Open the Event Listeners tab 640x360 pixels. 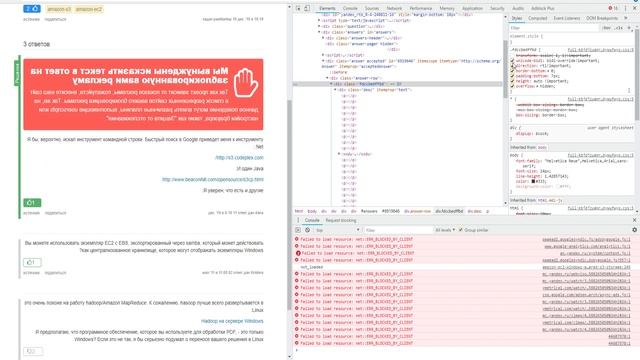[x=567, y=18]
